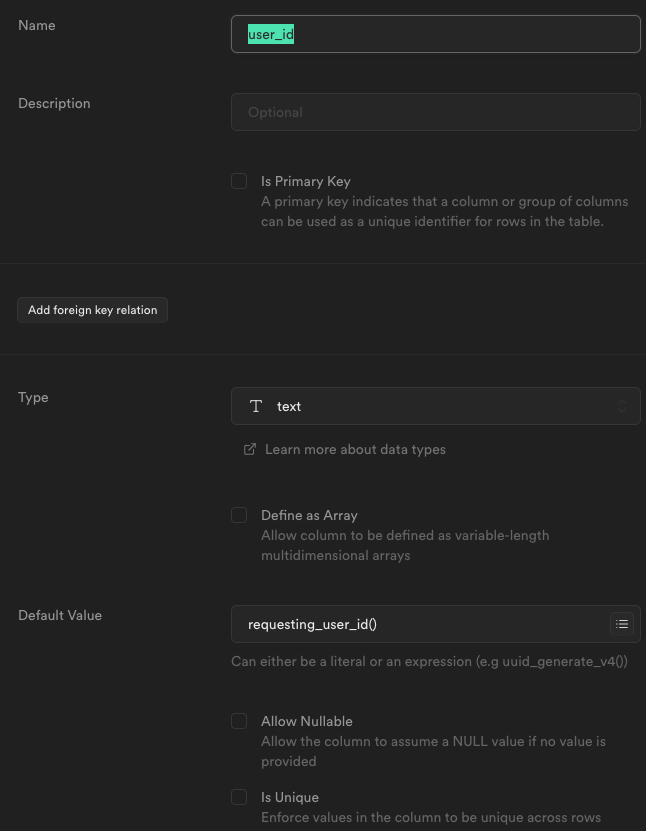Focus the optional Description input field
The image size is (646, 831).
click(x=435, y=112)
